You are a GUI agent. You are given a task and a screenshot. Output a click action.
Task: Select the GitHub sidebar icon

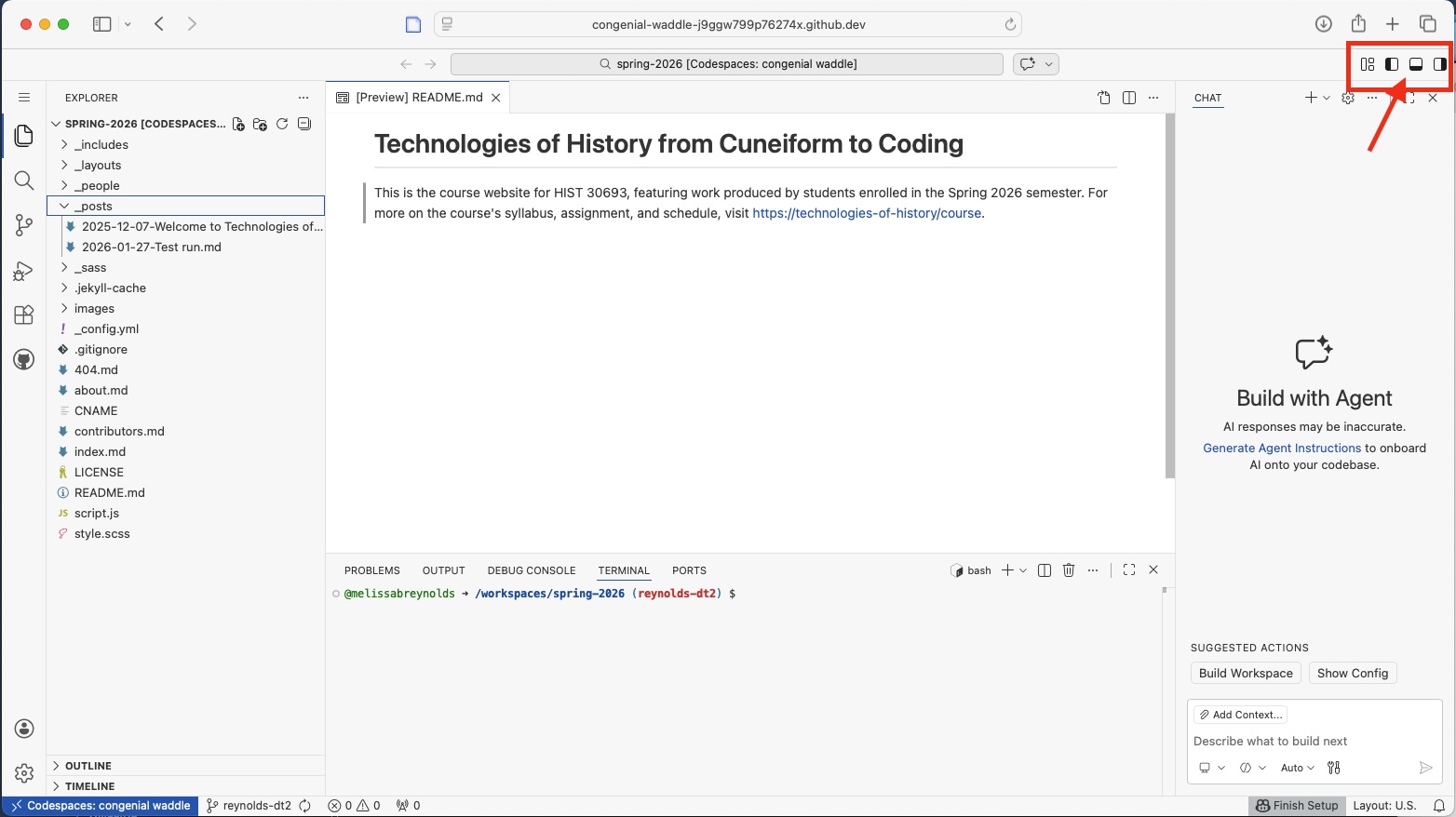coord(24,359)
